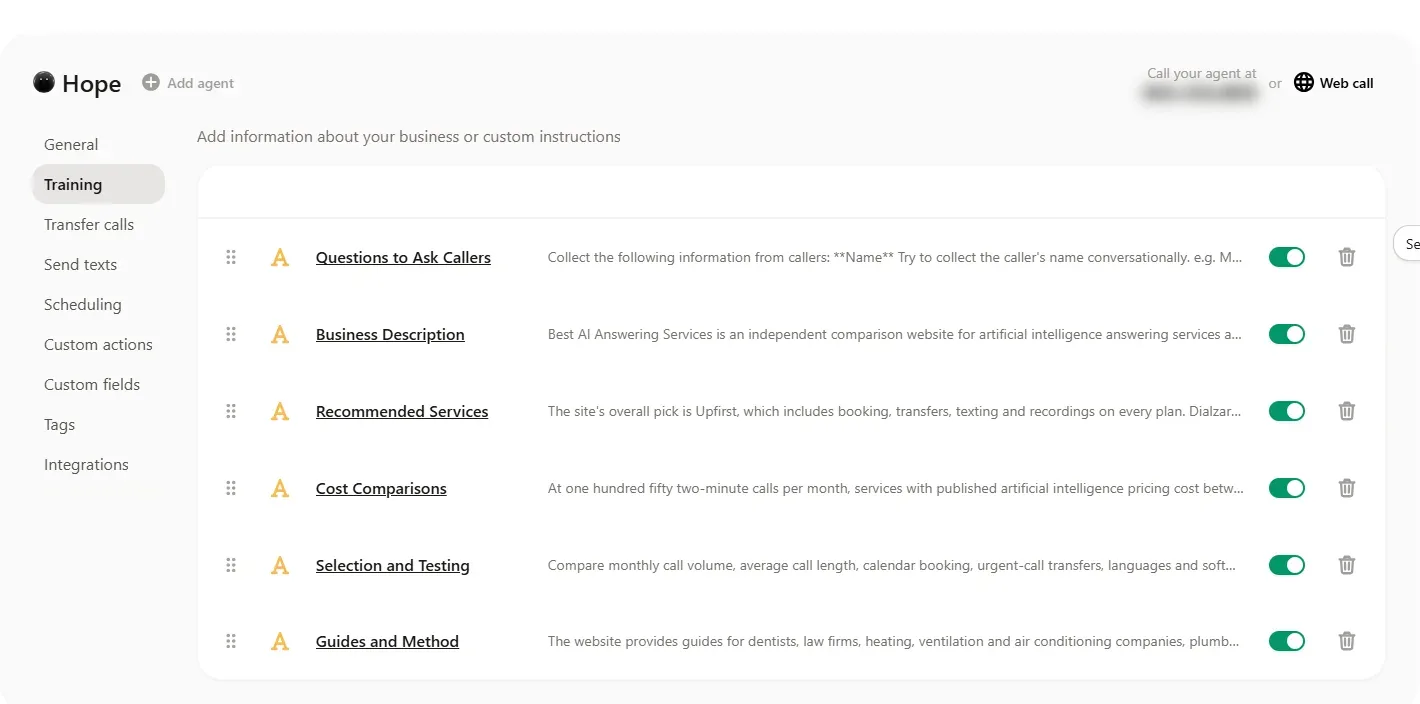Disable the Business Description toggle
1420x704 pixels.
pyautogui.click(x=1287, y=334)
